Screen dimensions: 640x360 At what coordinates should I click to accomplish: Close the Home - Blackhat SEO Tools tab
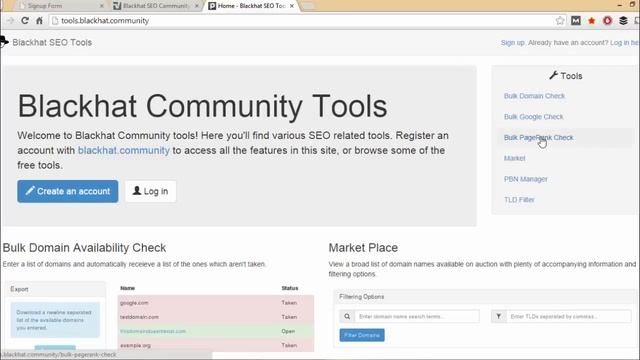point(292,6)
